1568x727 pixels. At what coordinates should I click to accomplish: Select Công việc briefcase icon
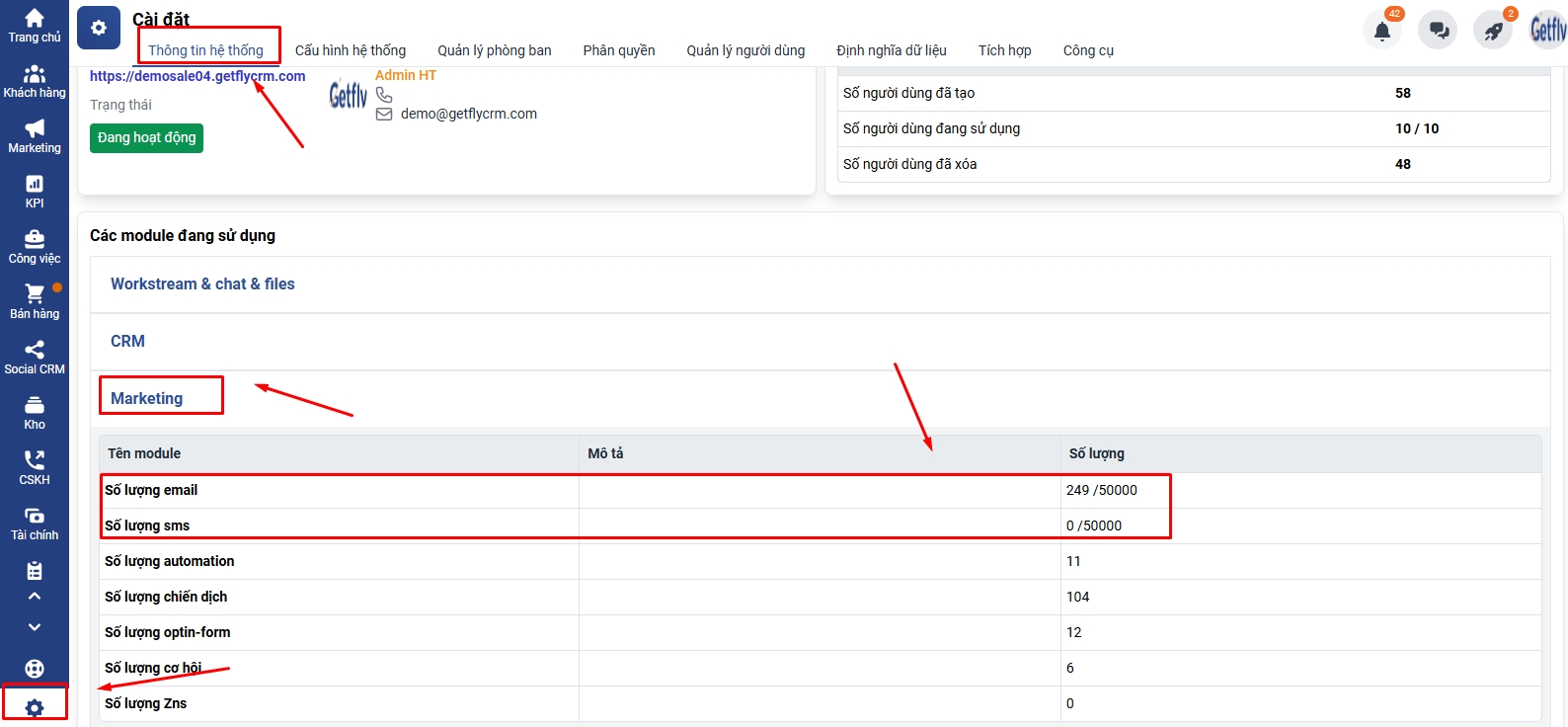[35, 240]
